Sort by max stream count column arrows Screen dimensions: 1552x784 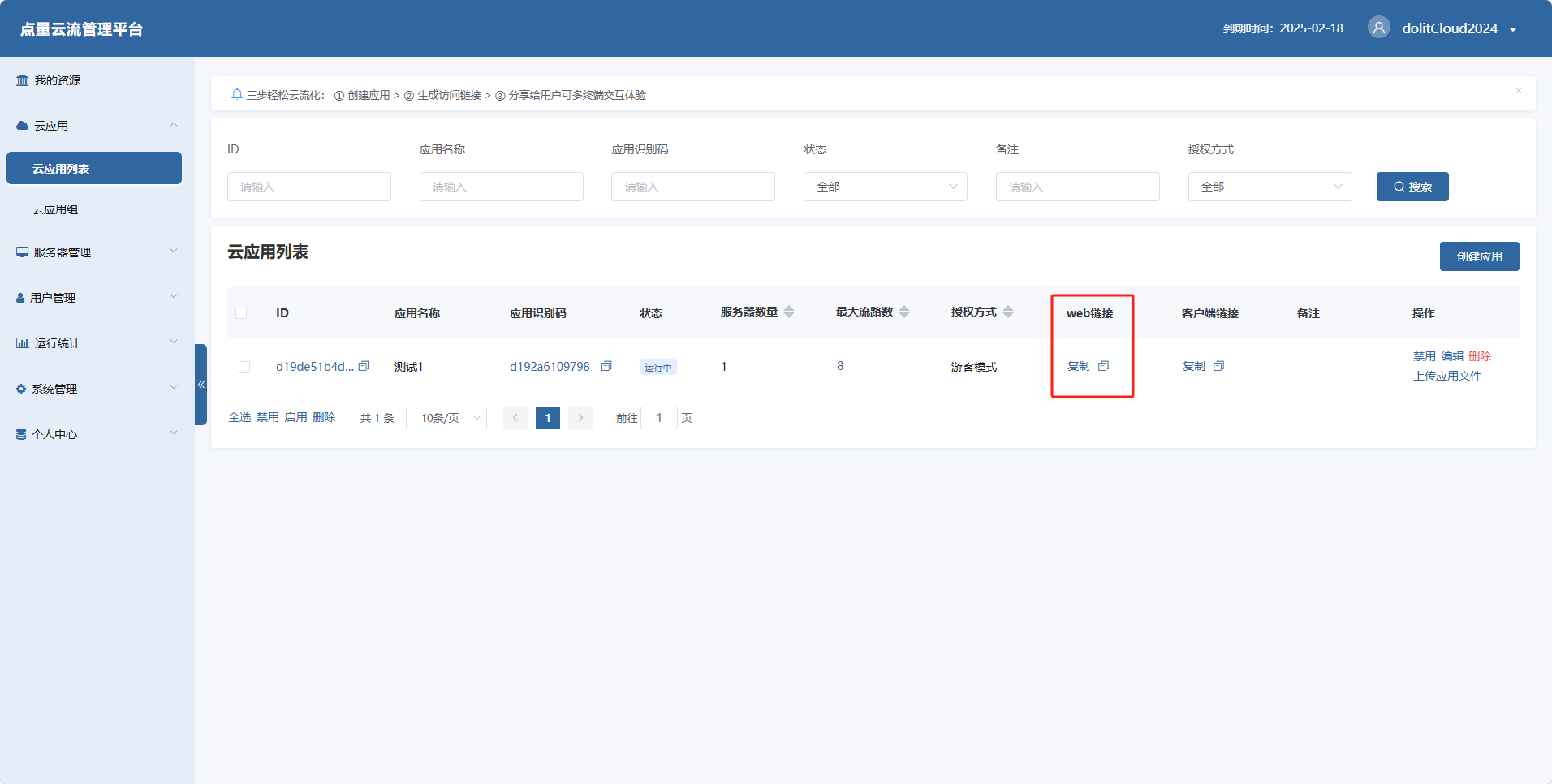904,312
